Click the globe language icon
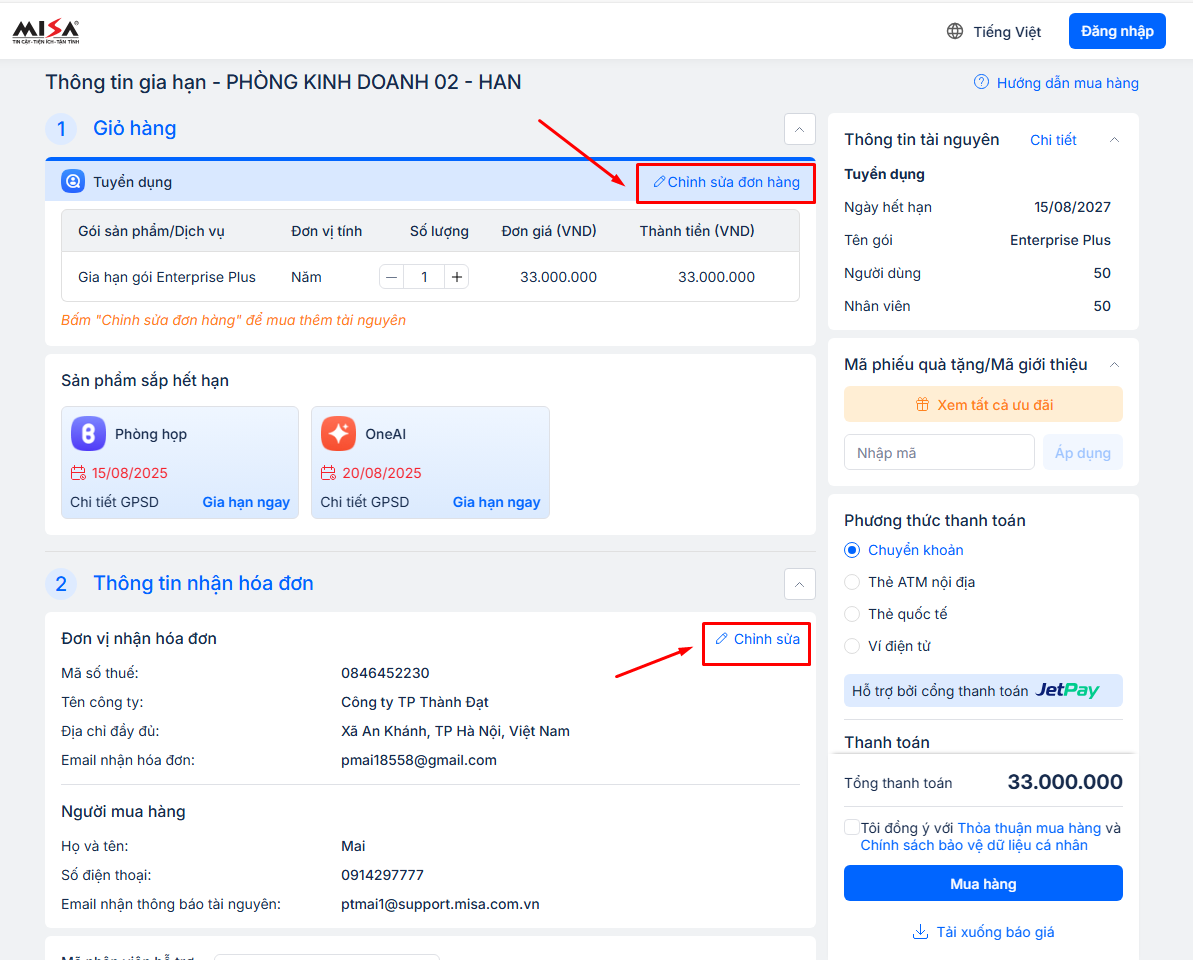 [955, 31]
